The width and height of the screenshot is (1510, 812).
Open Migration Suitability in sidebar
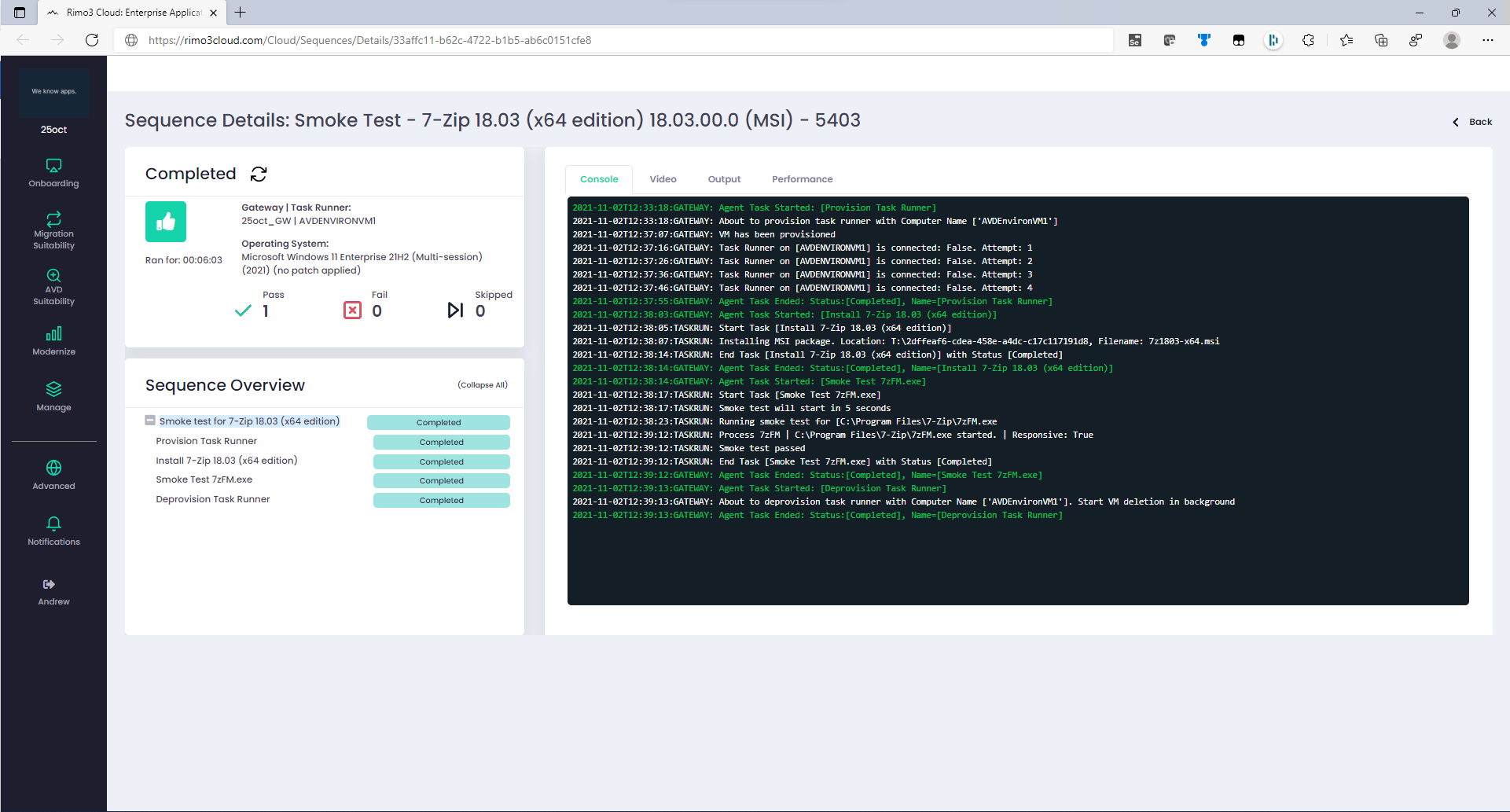53,230
